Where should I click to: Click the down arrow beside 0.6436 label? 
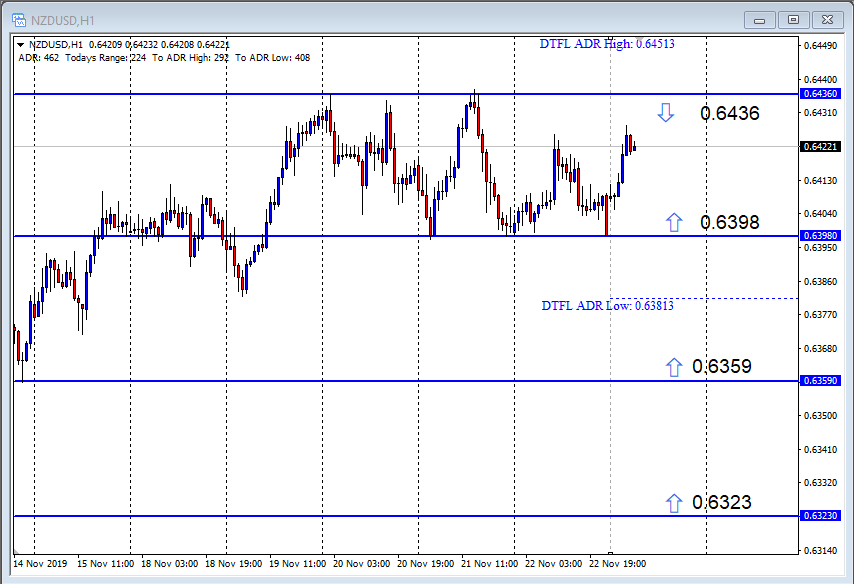point(666,112)
